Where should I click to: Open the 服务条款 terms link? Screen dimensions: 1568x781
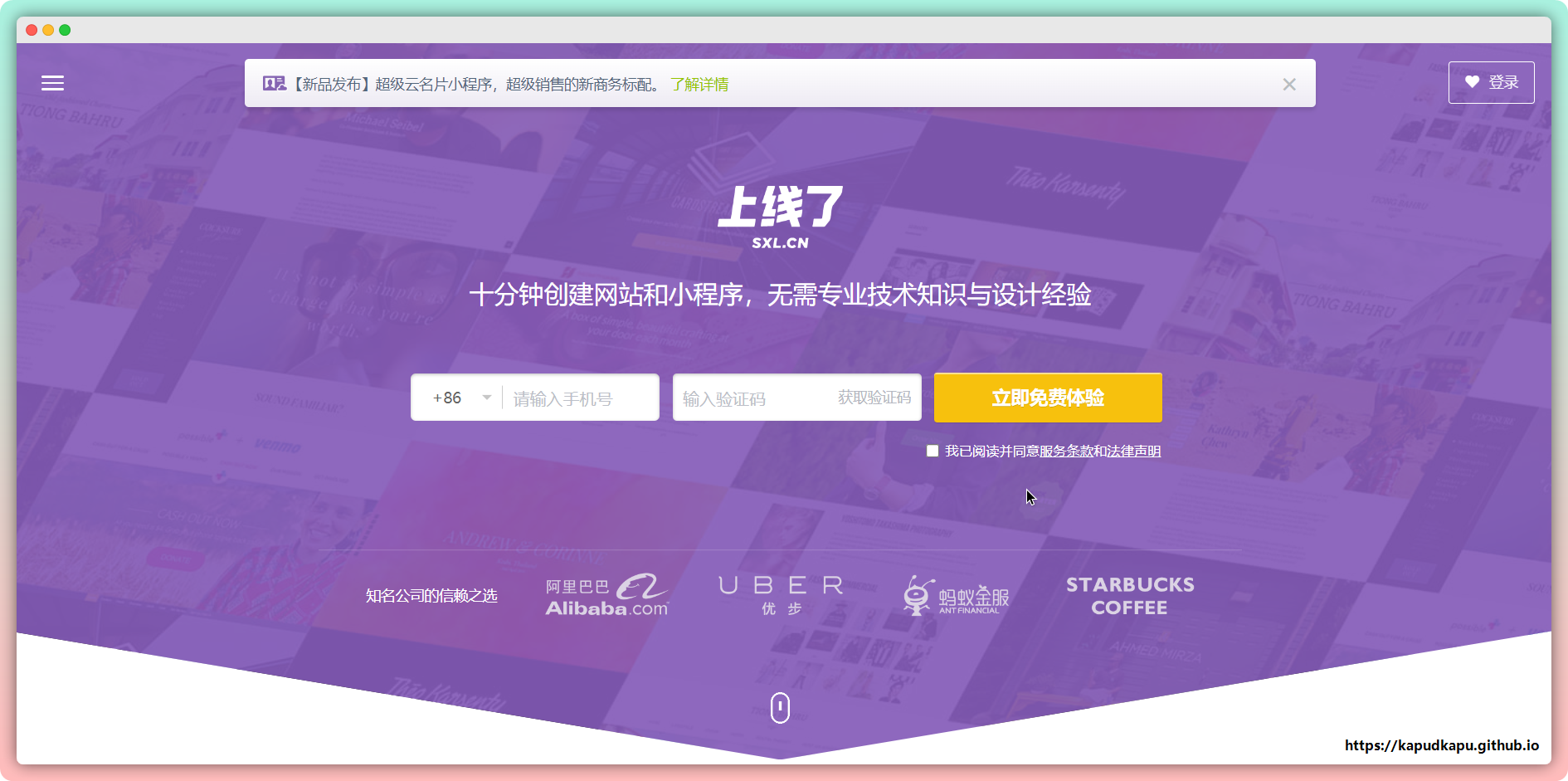1066,451
